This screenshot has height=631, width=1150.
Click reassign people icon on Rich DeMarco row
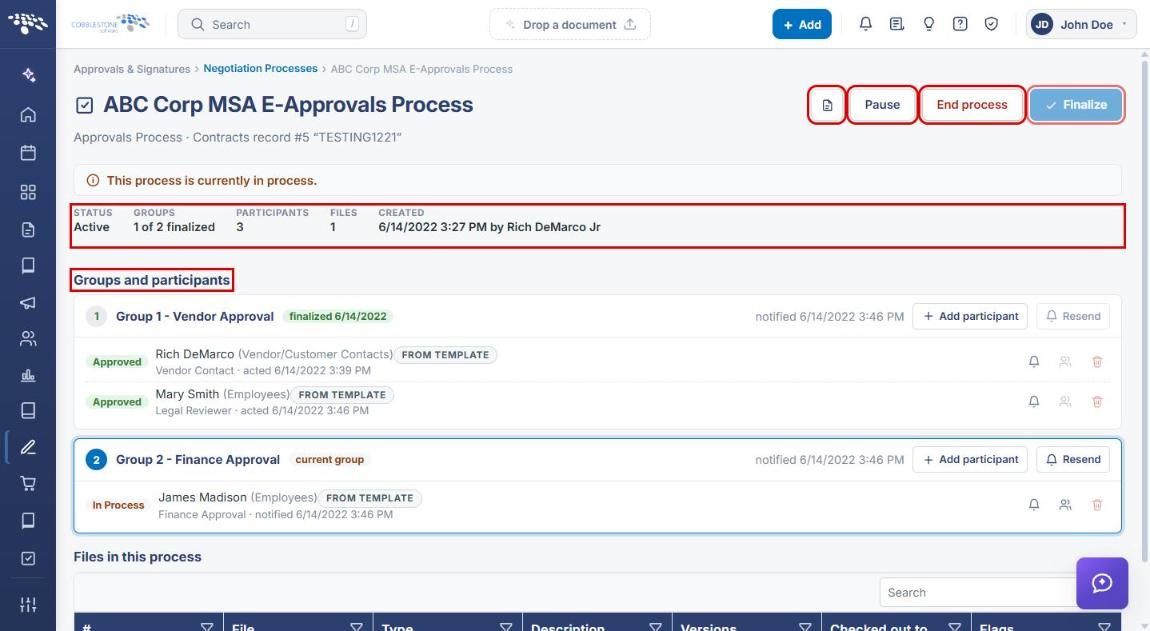(x=1065, y=362)
